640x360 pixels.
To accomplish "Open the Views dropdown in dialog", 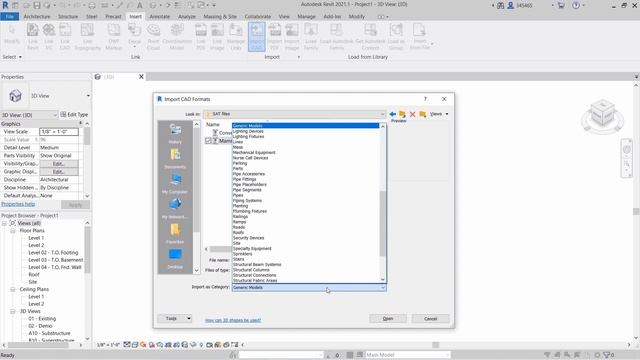I will point(439,114).
